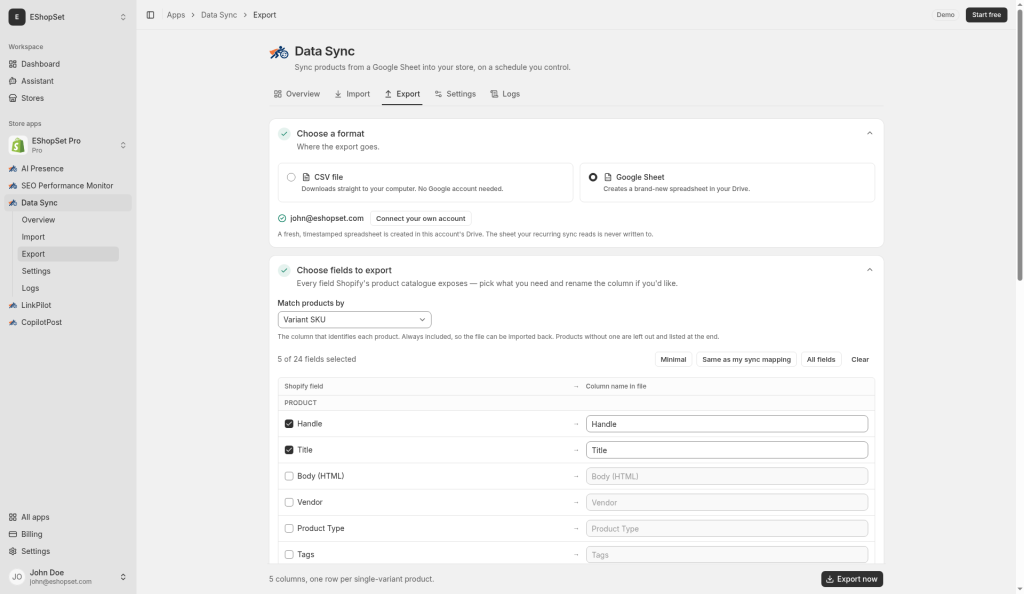The width and height of the screenshot is (1024, 594).
Task: Apply Same as my sync mapping
Action: coord(746,360)
